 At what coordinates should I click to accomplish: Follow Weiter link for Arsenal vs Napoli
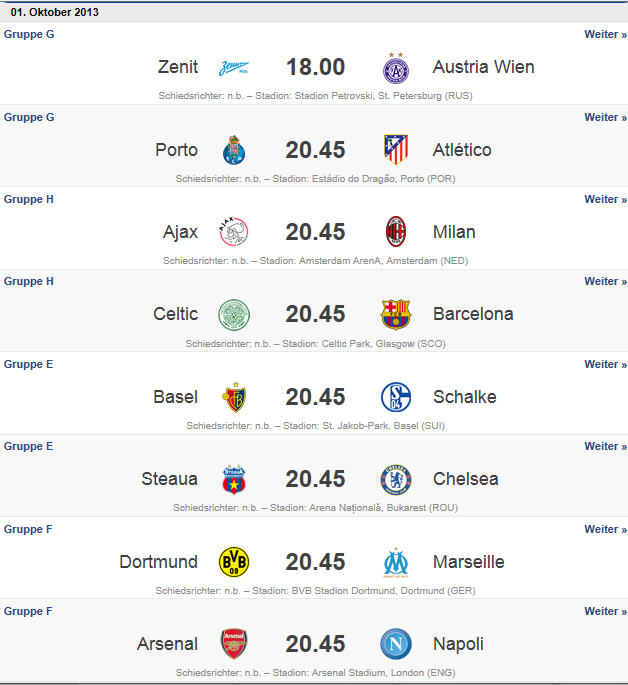tap(606, 611)
